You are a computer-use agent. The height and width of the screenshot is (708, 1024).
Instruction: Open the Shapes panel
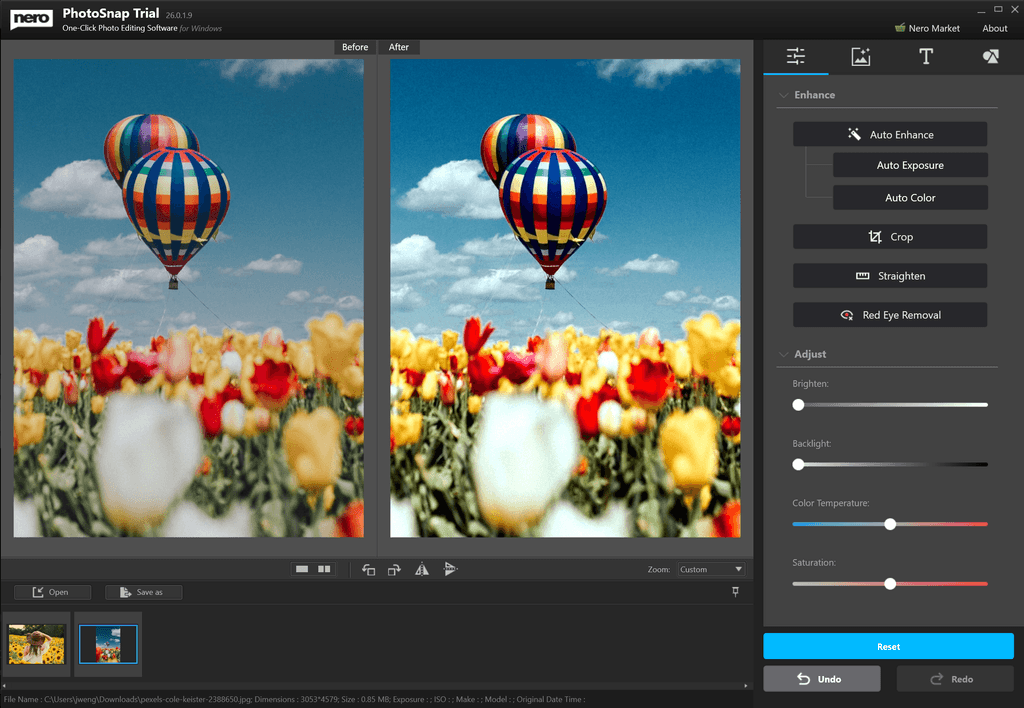[x=989, y=57]
